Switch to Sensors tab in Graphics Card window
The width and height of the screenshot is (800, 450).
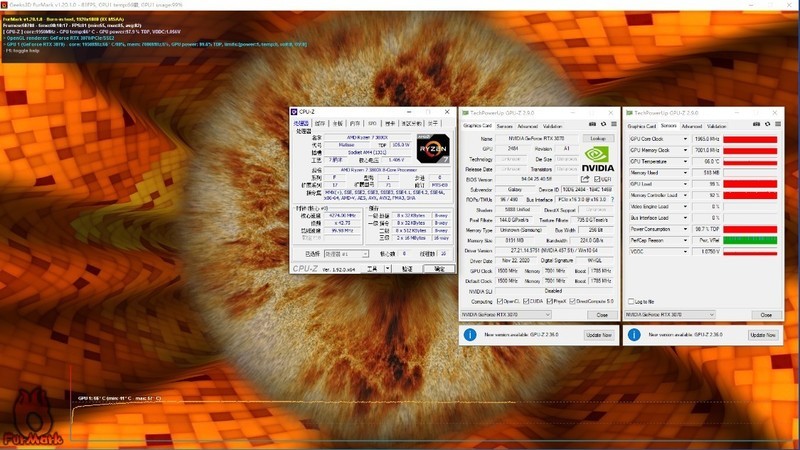coord(505,126)
